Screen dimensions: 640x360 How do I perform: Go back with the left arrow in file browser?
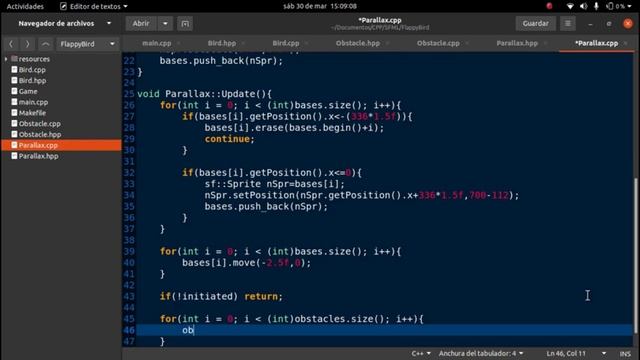[11, 44]
